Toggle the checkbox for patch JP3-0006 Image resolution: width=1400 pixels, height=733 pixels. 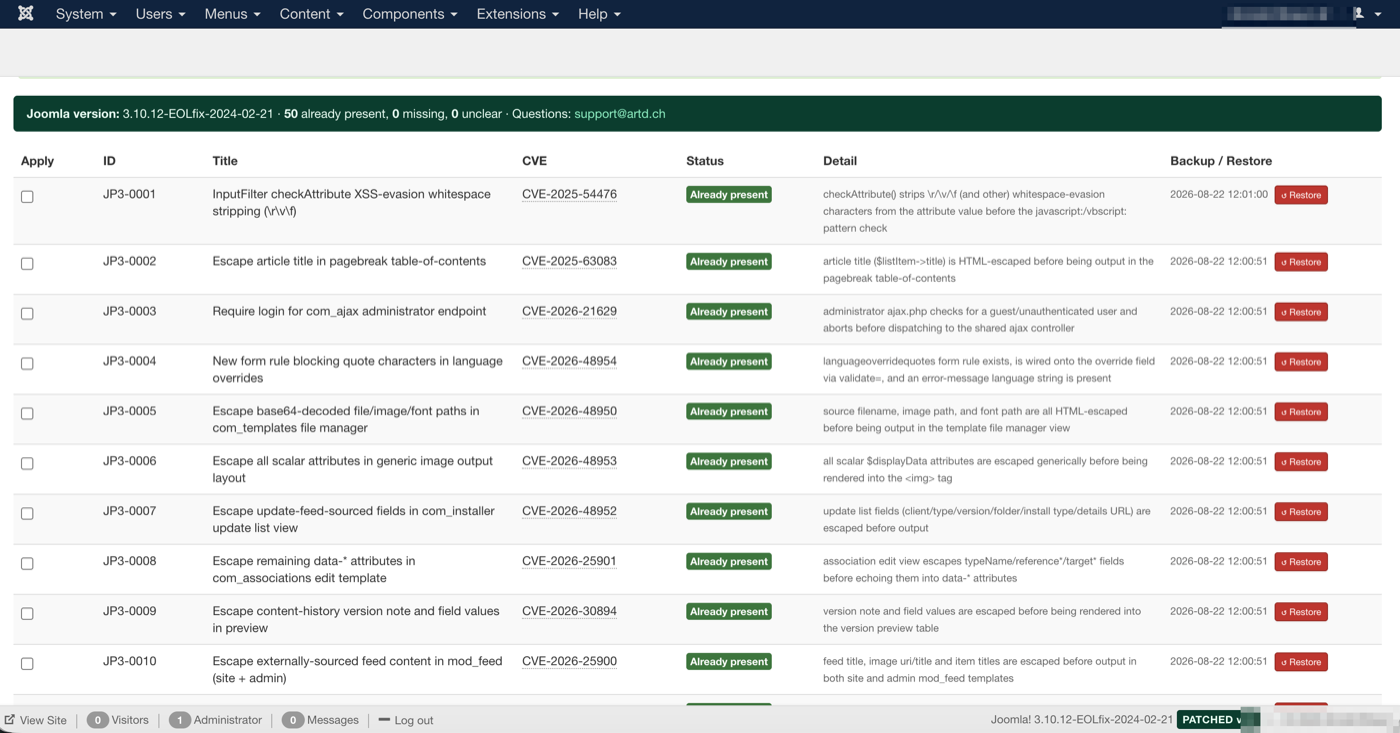27,464
